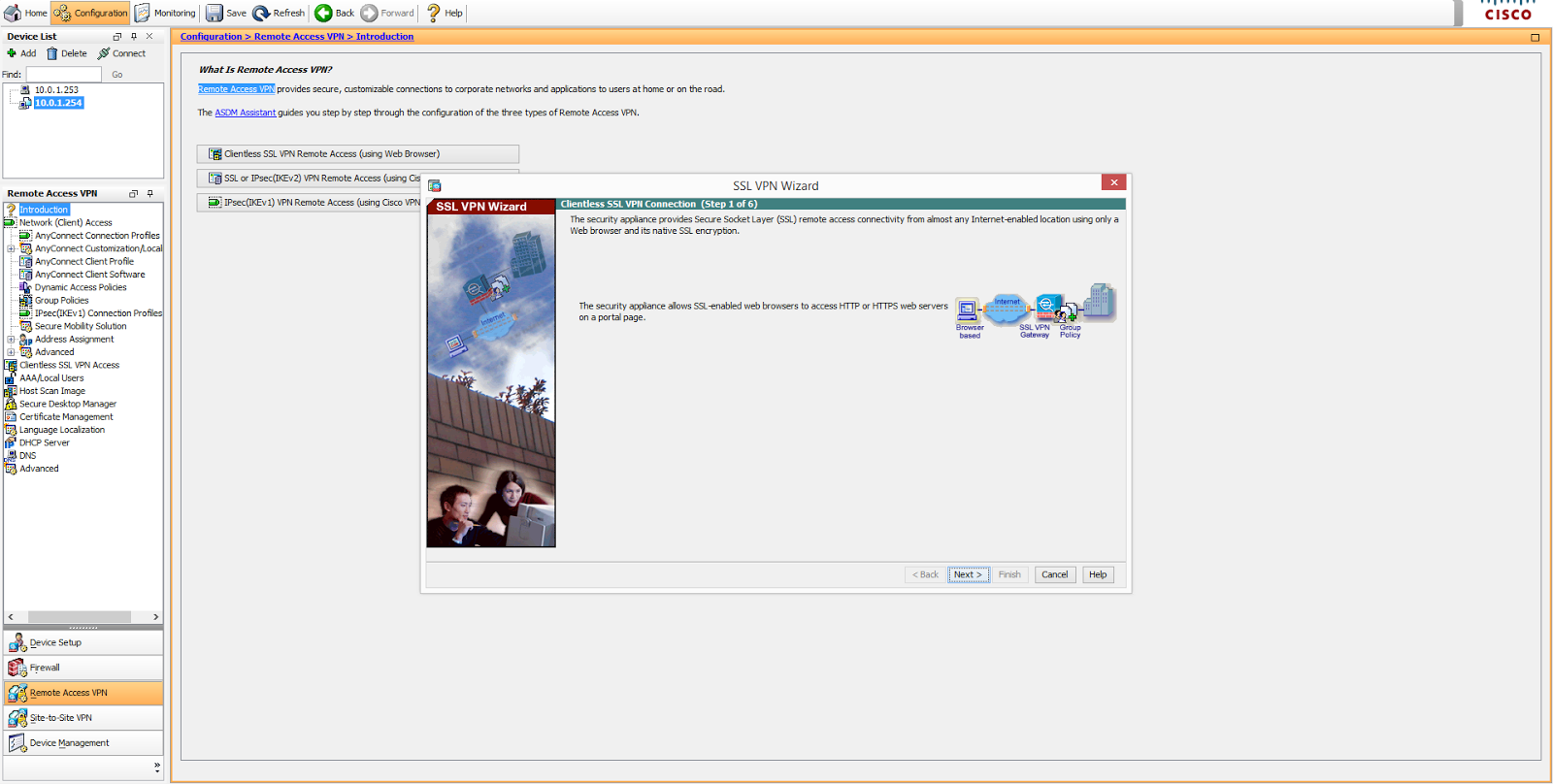The width and height of the screenshot is (1553, 784).
Task: Expand AnyConnect Customization/Localization node
Action: click(11, 248)
